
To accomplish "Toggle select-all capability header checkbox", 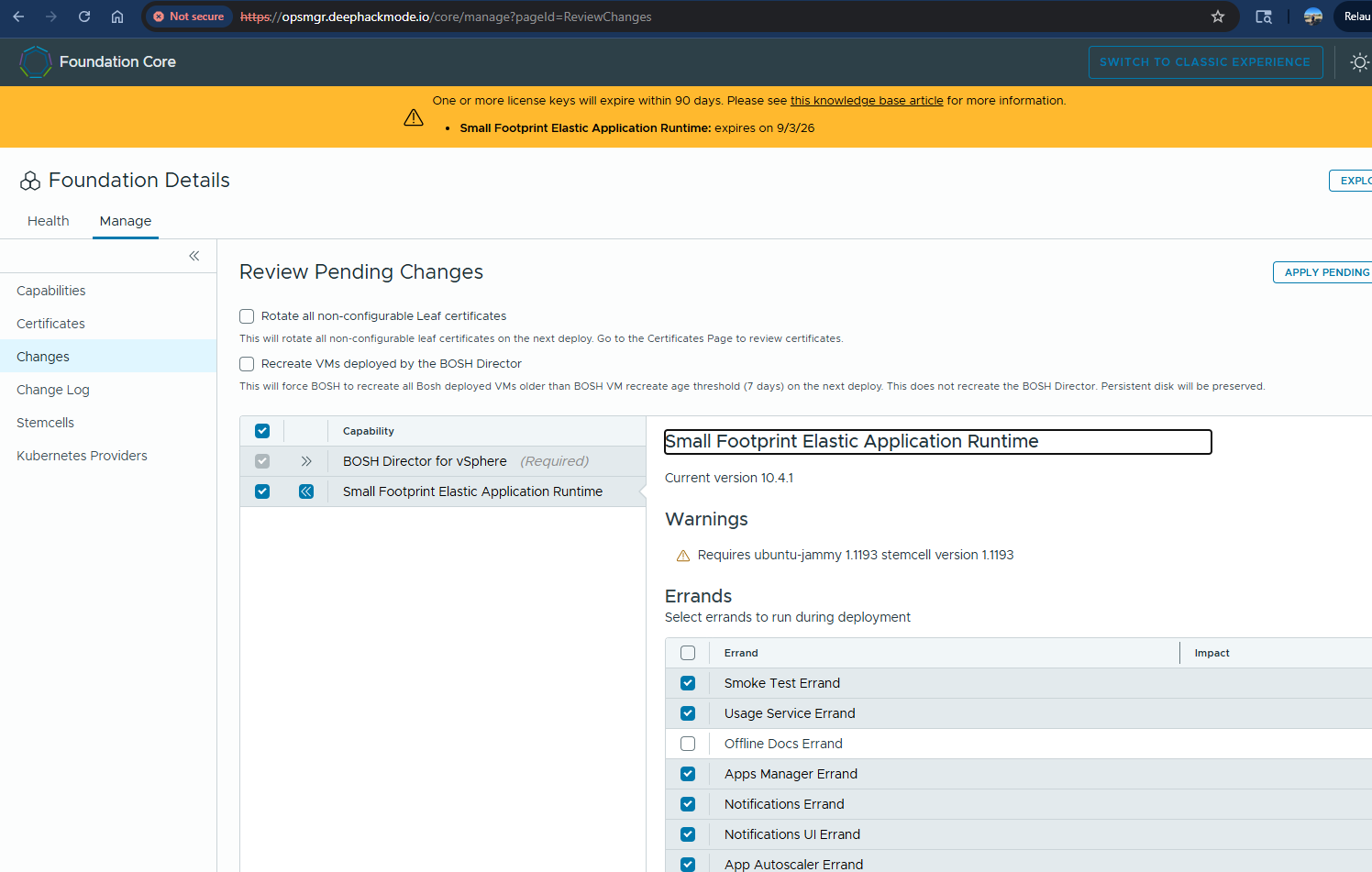I will pos(262,431).
